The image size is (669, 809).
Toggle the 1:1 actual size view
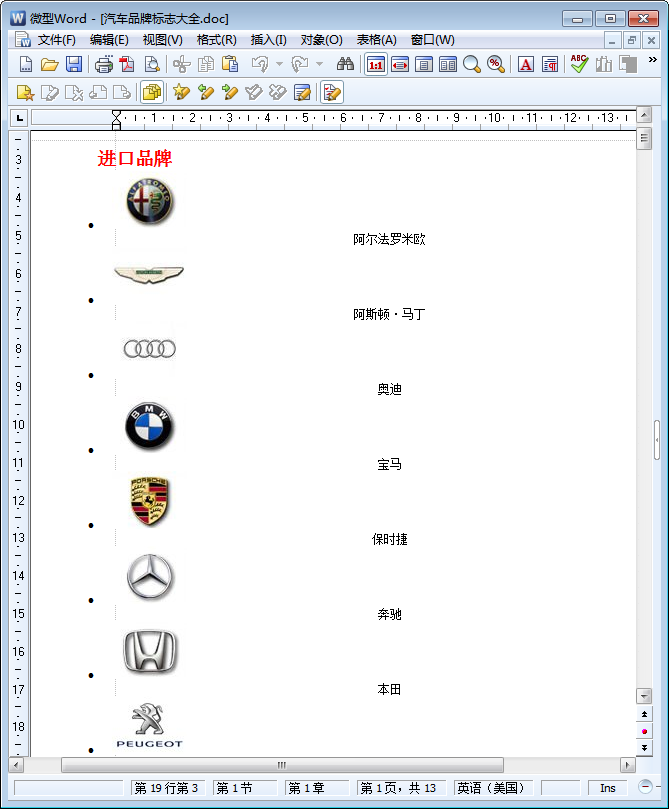point(376,64)
